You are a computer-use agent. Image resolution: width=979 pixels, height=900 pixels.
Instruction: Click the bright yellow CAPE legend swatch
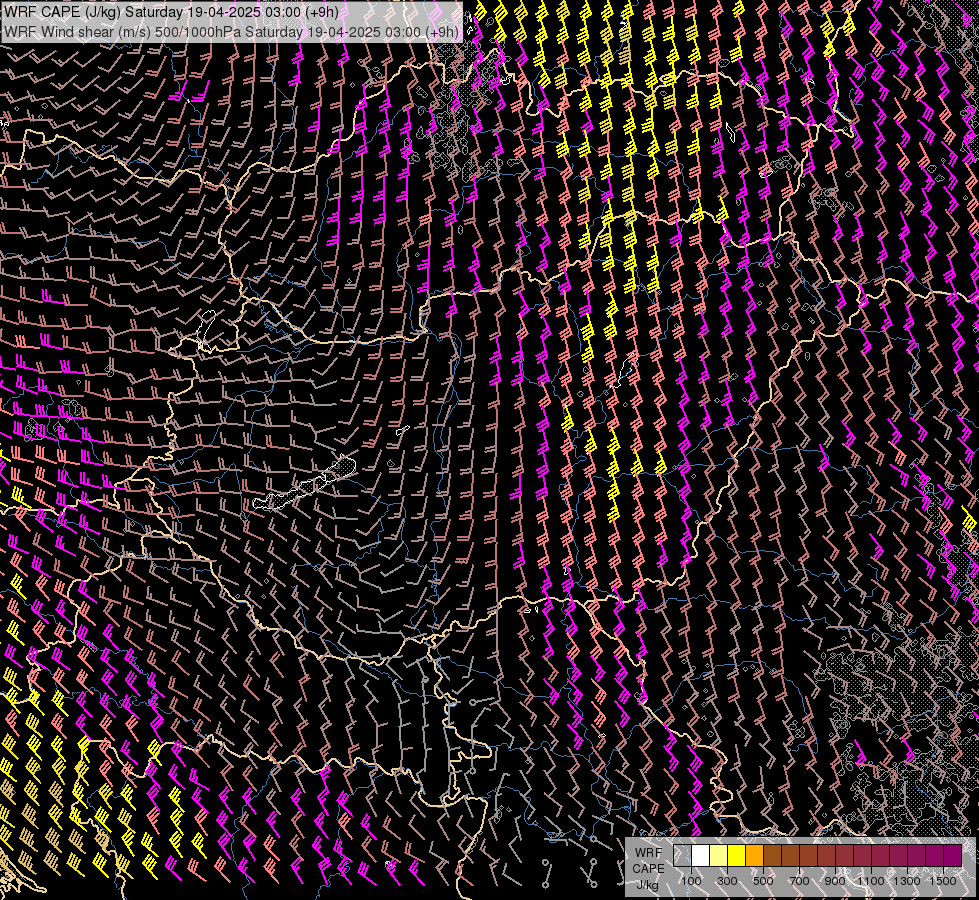pos(737,856)
